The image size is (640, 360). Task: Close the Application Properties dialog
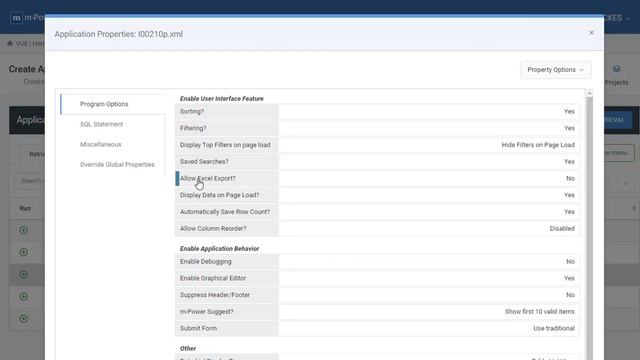click(591, 33)
